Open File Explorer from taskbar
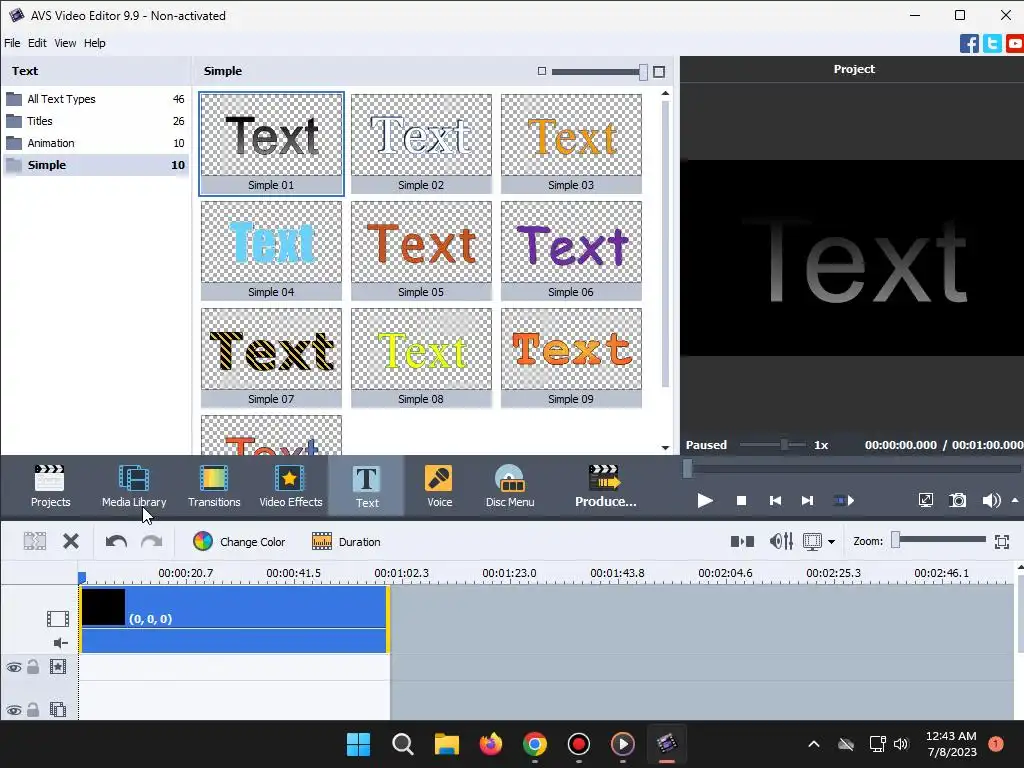The width and height of the screenshot is (1024, 768). (447, 744)
